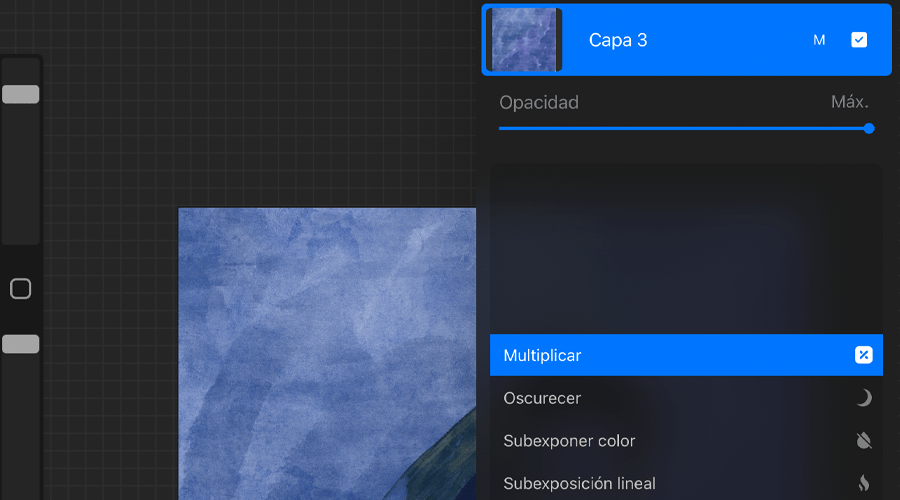This screenshot has height=500, width=900.
Task: Select the Capa 3 layer name
Action: point(618,40)
